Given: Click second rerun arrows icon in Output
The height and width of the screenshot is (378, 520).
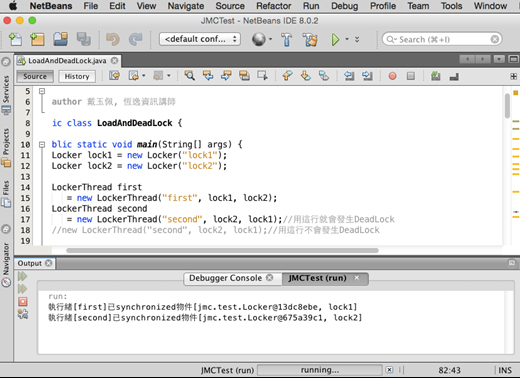Looking at the screenshot, I should (x=22, y=289).
